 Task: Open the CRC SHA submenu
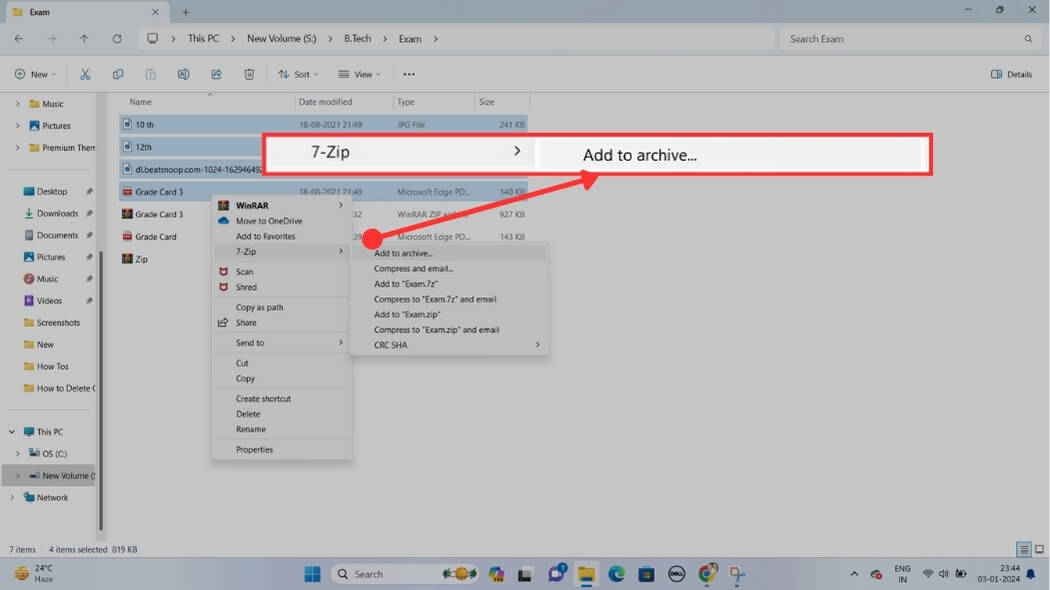point(449,345)
